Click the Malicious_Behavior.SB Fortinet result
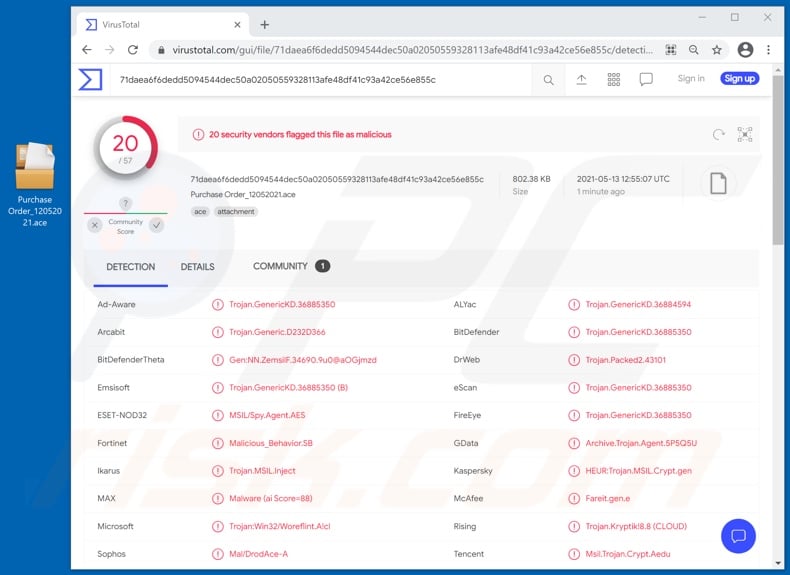Image resolution: width=790 pixels, height=575 pixels. click(x=271, y=443)
